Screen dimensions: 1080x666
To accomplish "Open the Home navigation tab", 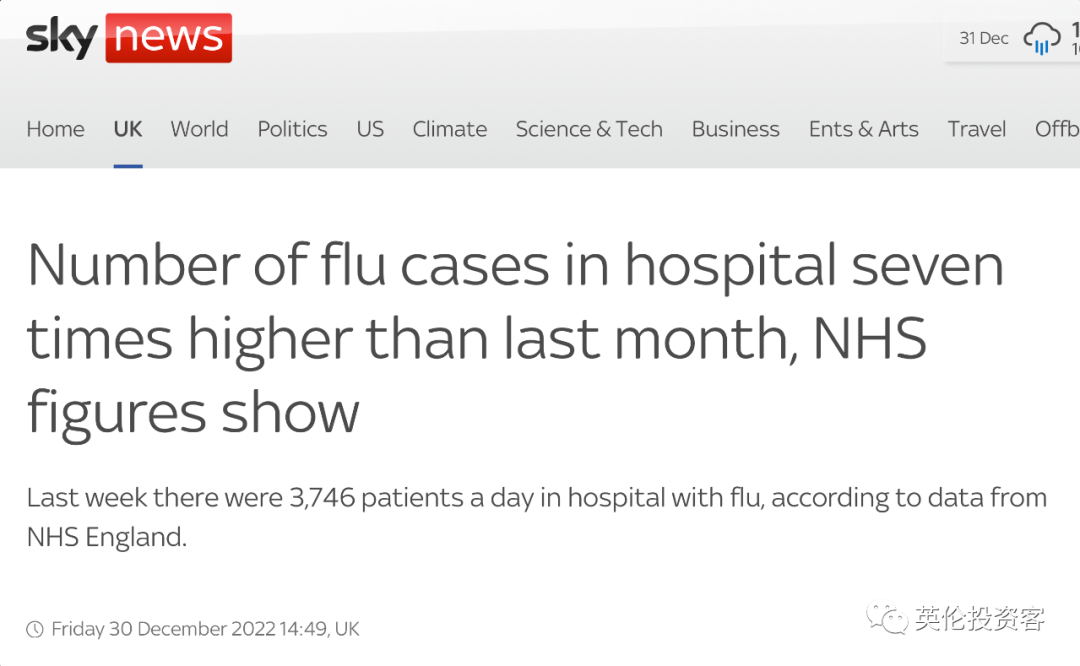I will [55, 129].
